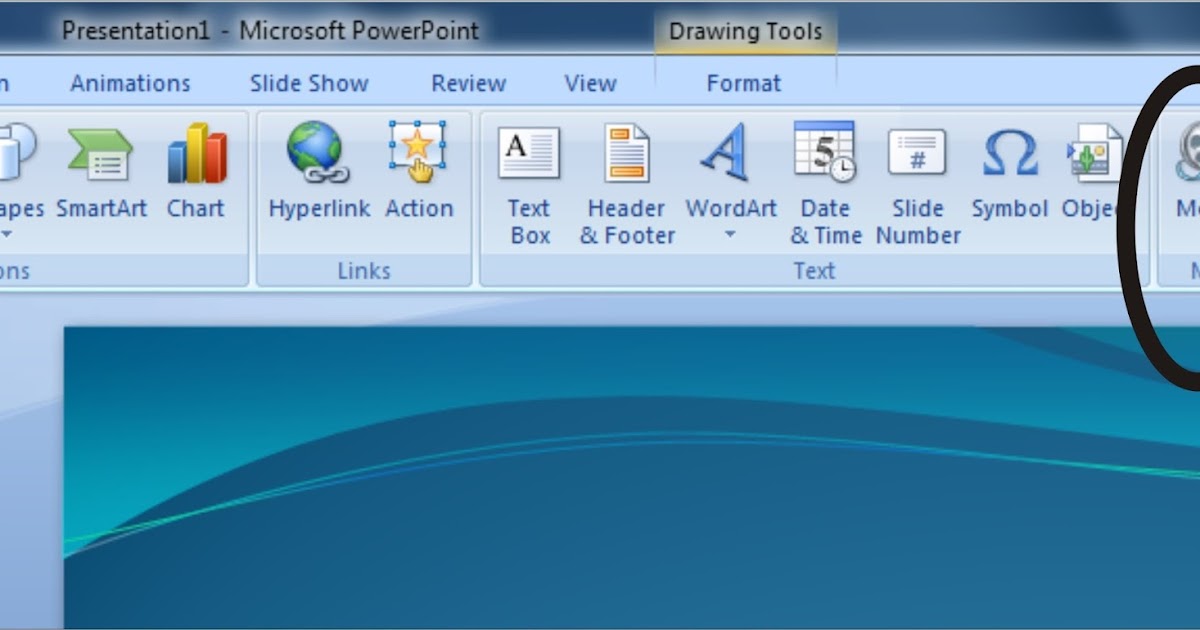The image size is (1200, 630).
Task: Open the View tab
Action: [x=590, y=84]
